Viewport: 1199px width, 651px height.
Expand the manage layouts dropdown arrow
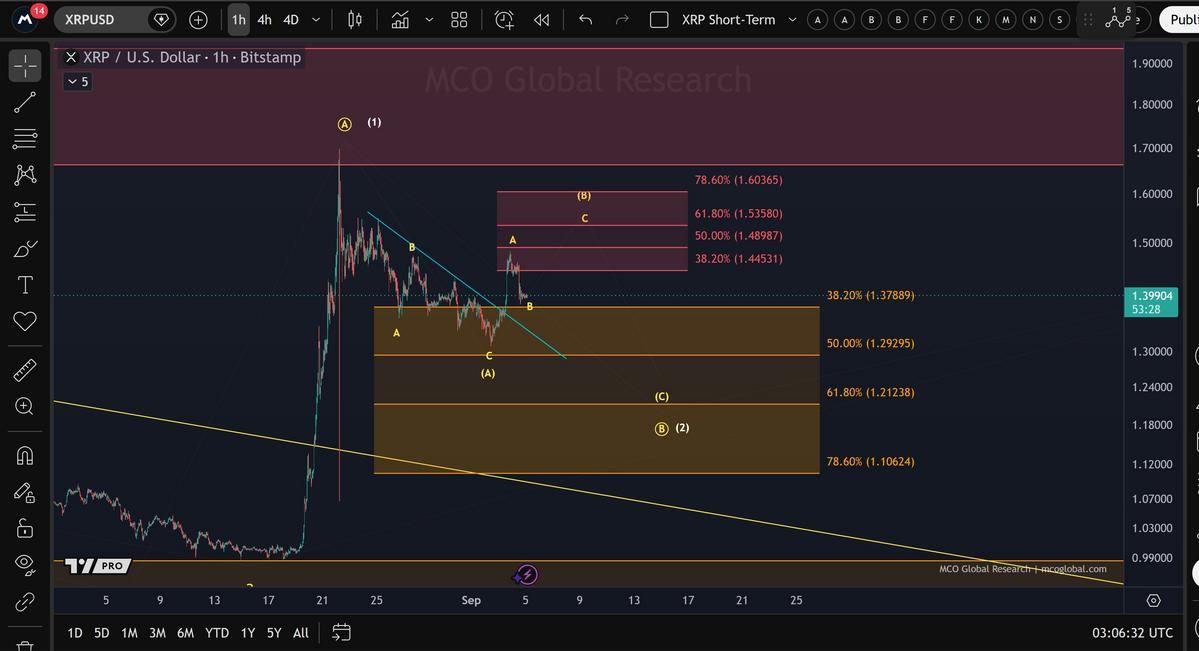click(792, 20)
